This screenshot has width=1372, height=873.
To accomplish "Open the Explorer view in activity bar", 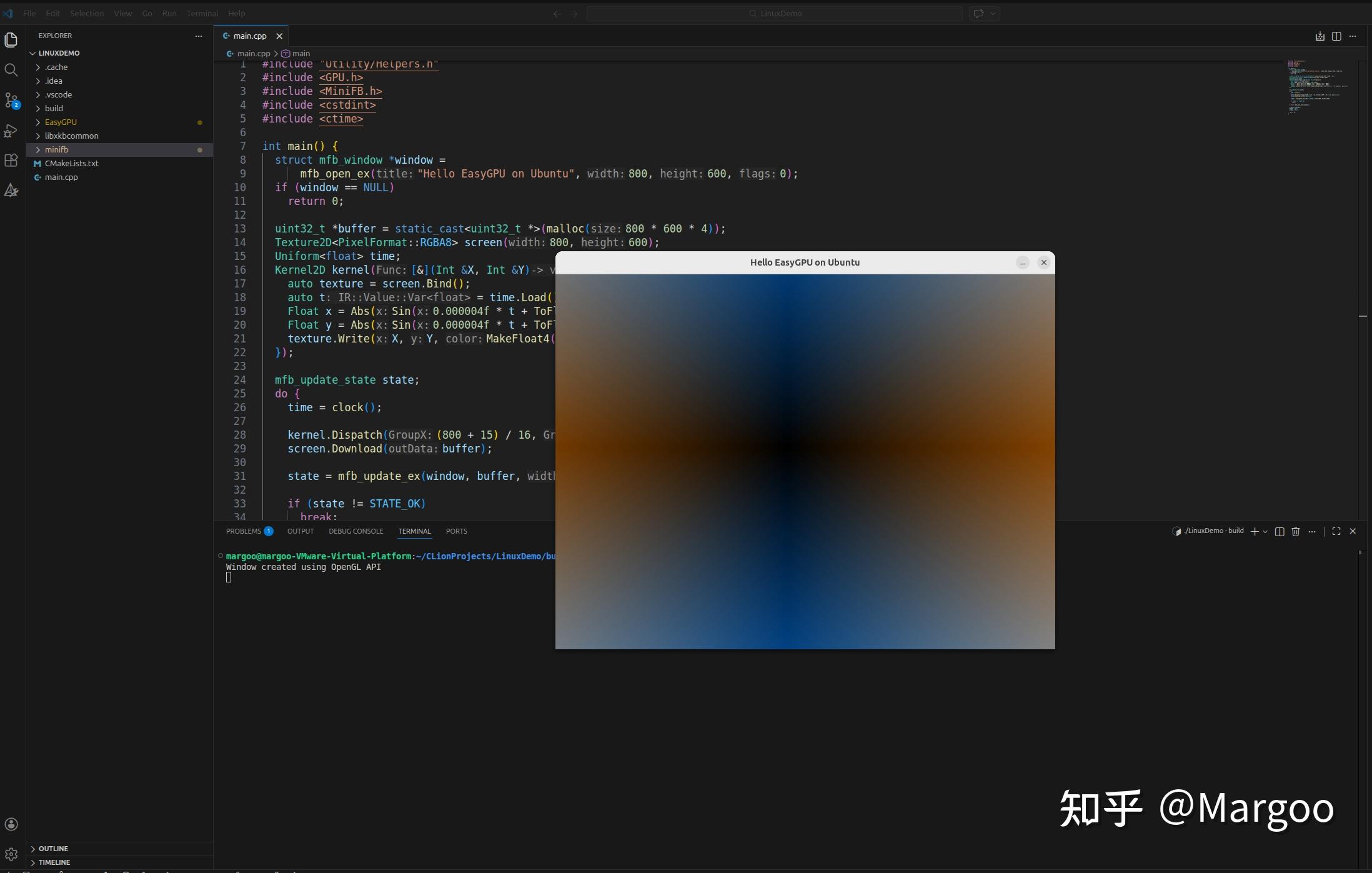I will pos(11,40).
